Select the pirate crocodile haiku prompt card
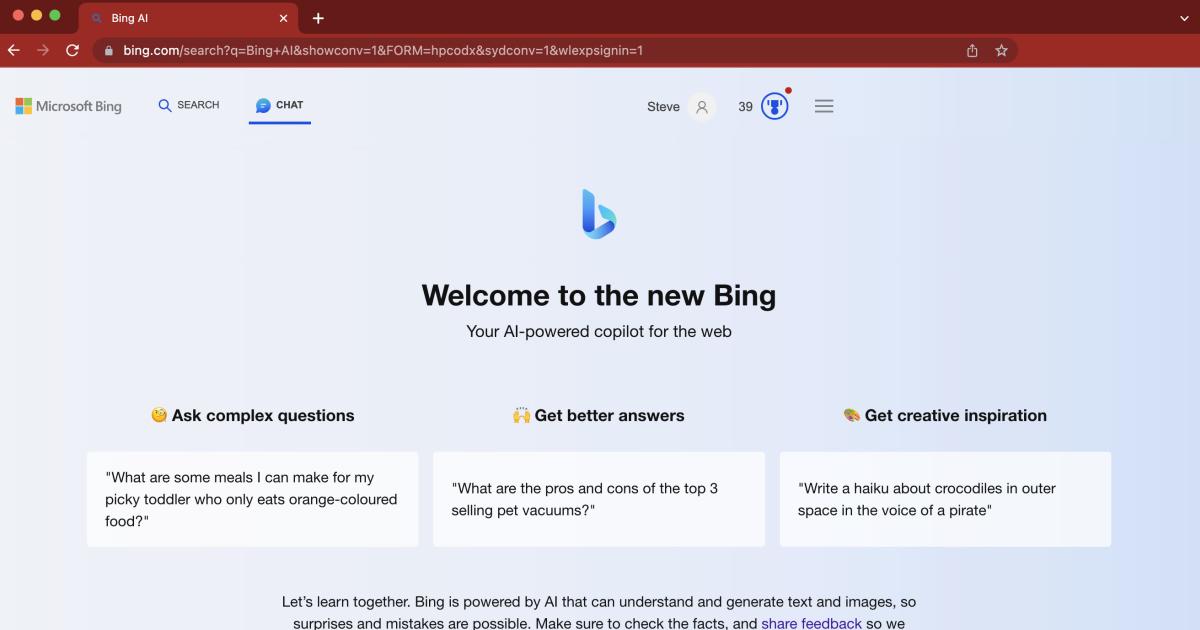This screenshot has width=1200, height=630. click(x=945, y=498)
